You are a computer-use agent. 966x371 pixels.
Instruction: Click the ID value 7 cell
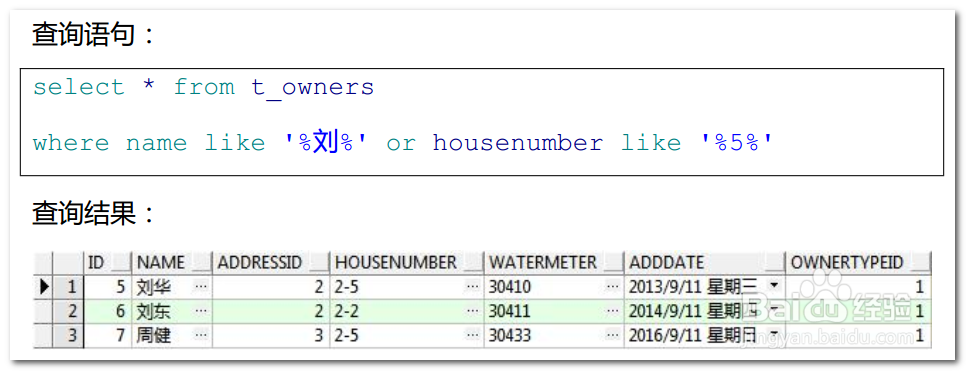(x=108, y=336)
